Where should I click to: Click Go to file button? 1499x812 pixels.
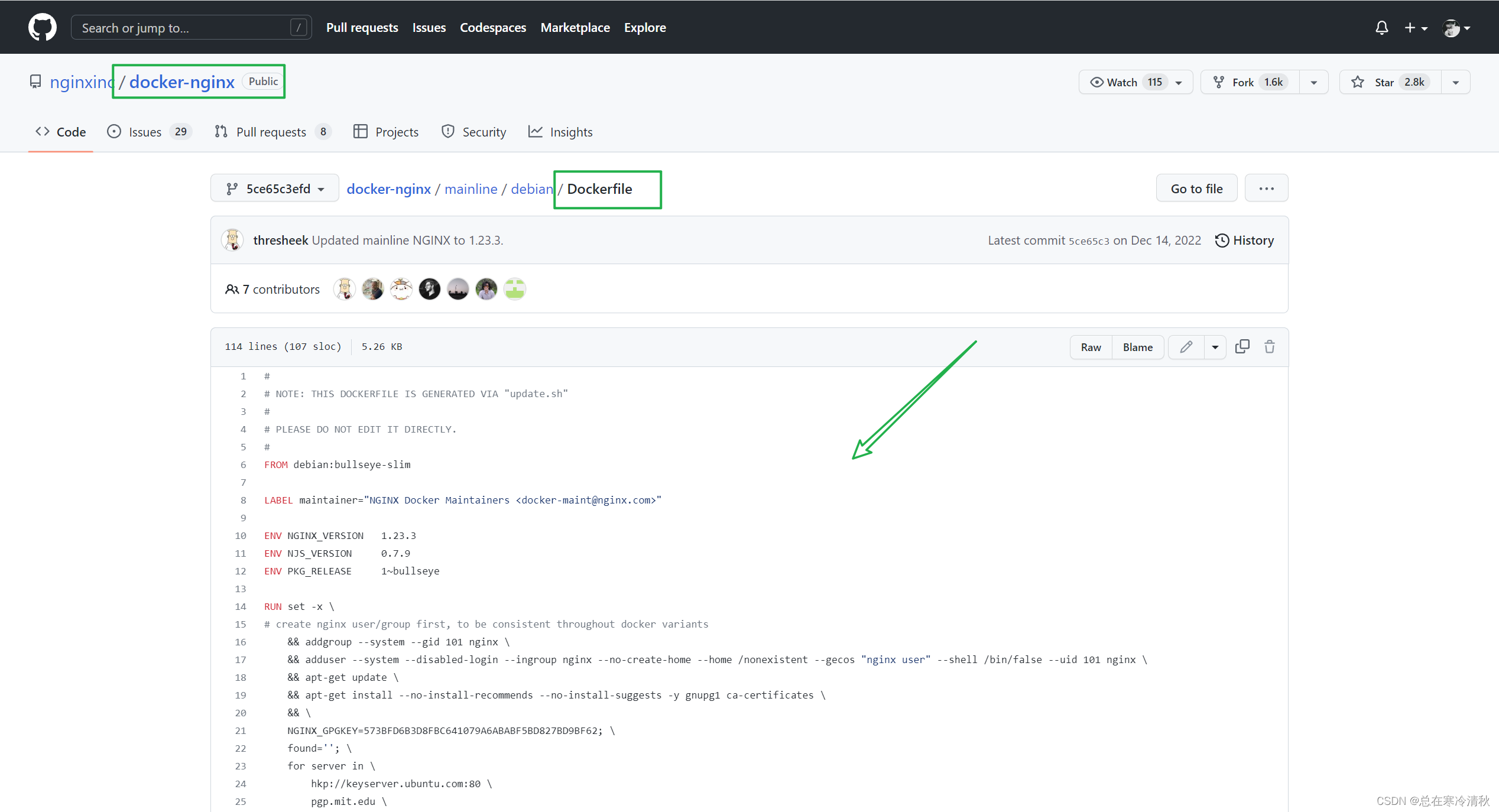click(1197, 188)
